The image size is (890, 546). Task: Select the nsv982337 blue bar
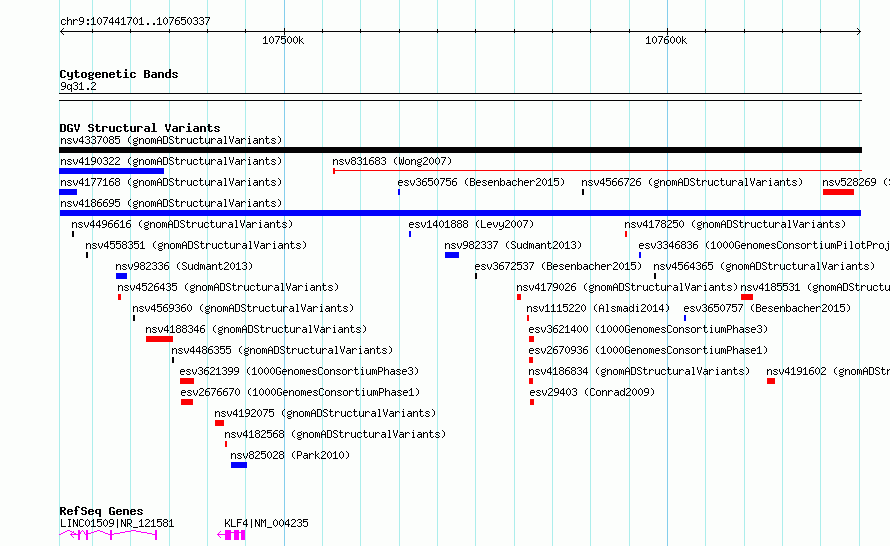coord(452,255)
